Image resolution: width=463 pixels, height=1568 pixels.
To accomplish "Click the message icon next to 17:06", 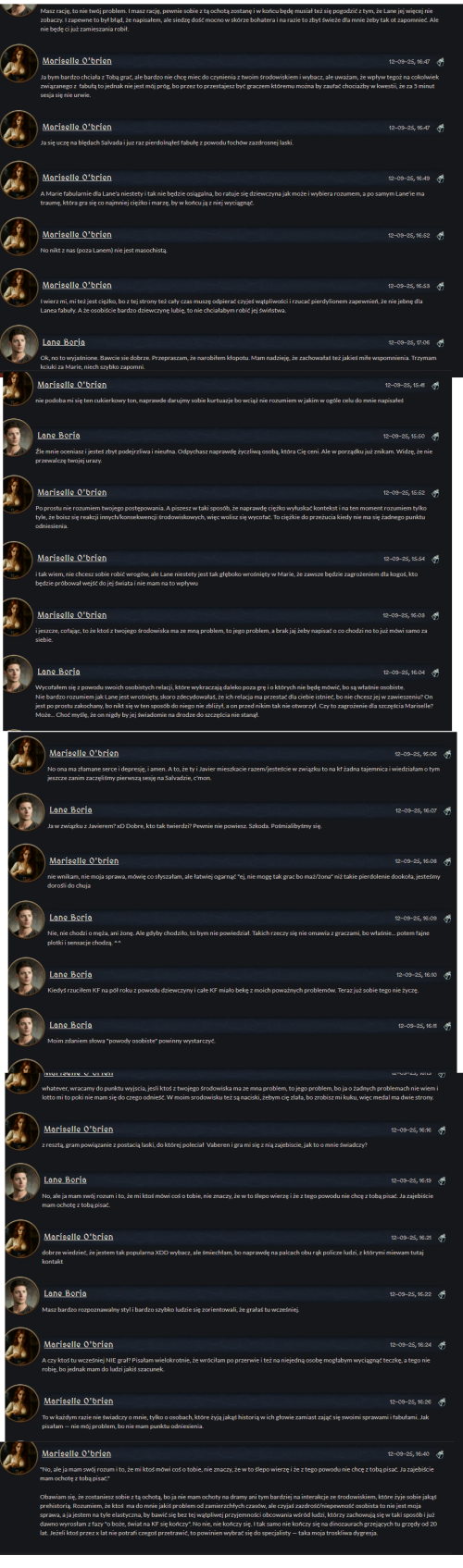I will tap(440, 342).
